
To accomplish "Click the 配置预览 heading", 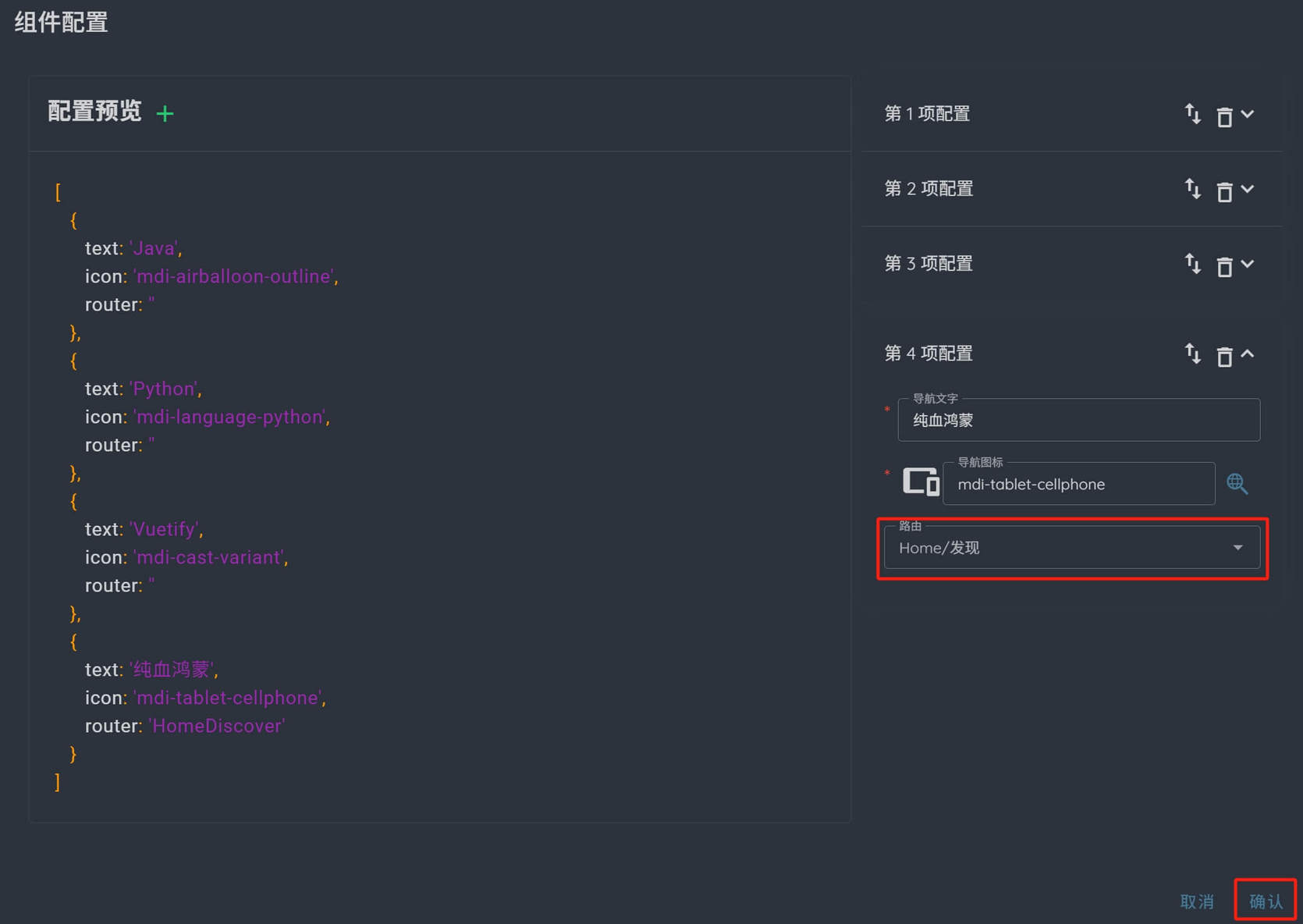I will coord(94,112).
